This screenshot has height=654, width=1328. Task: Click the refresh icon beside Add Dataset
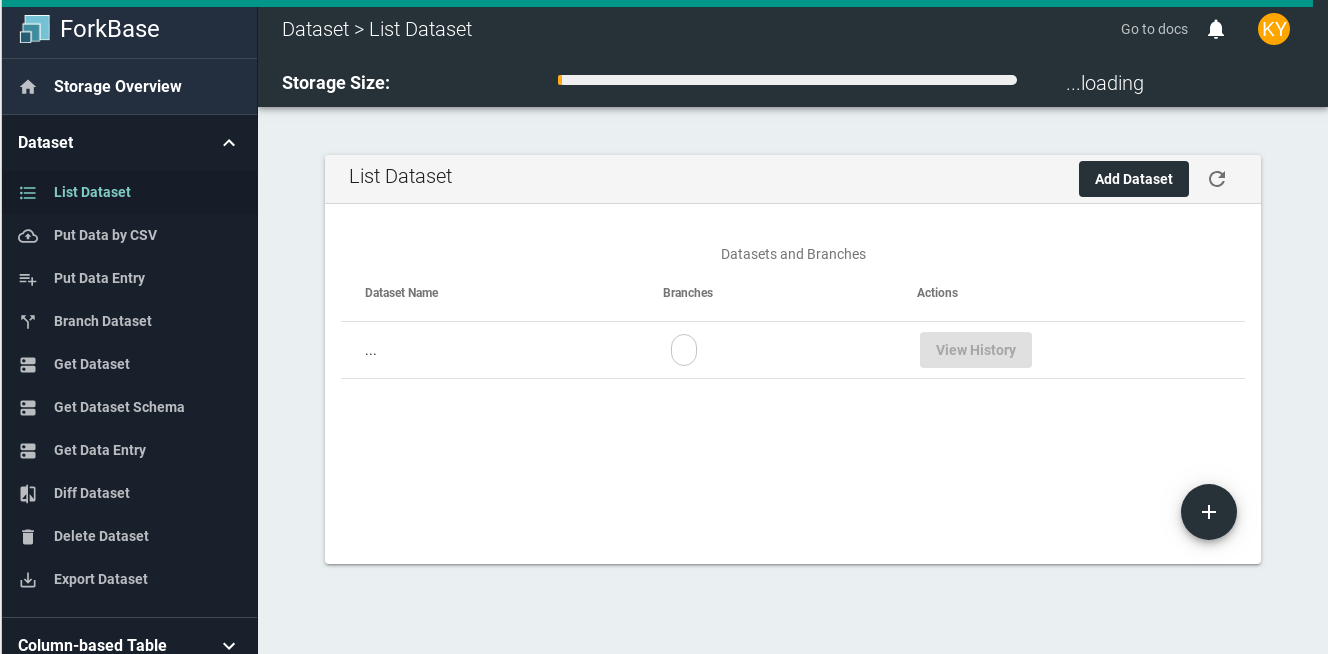1217,179
